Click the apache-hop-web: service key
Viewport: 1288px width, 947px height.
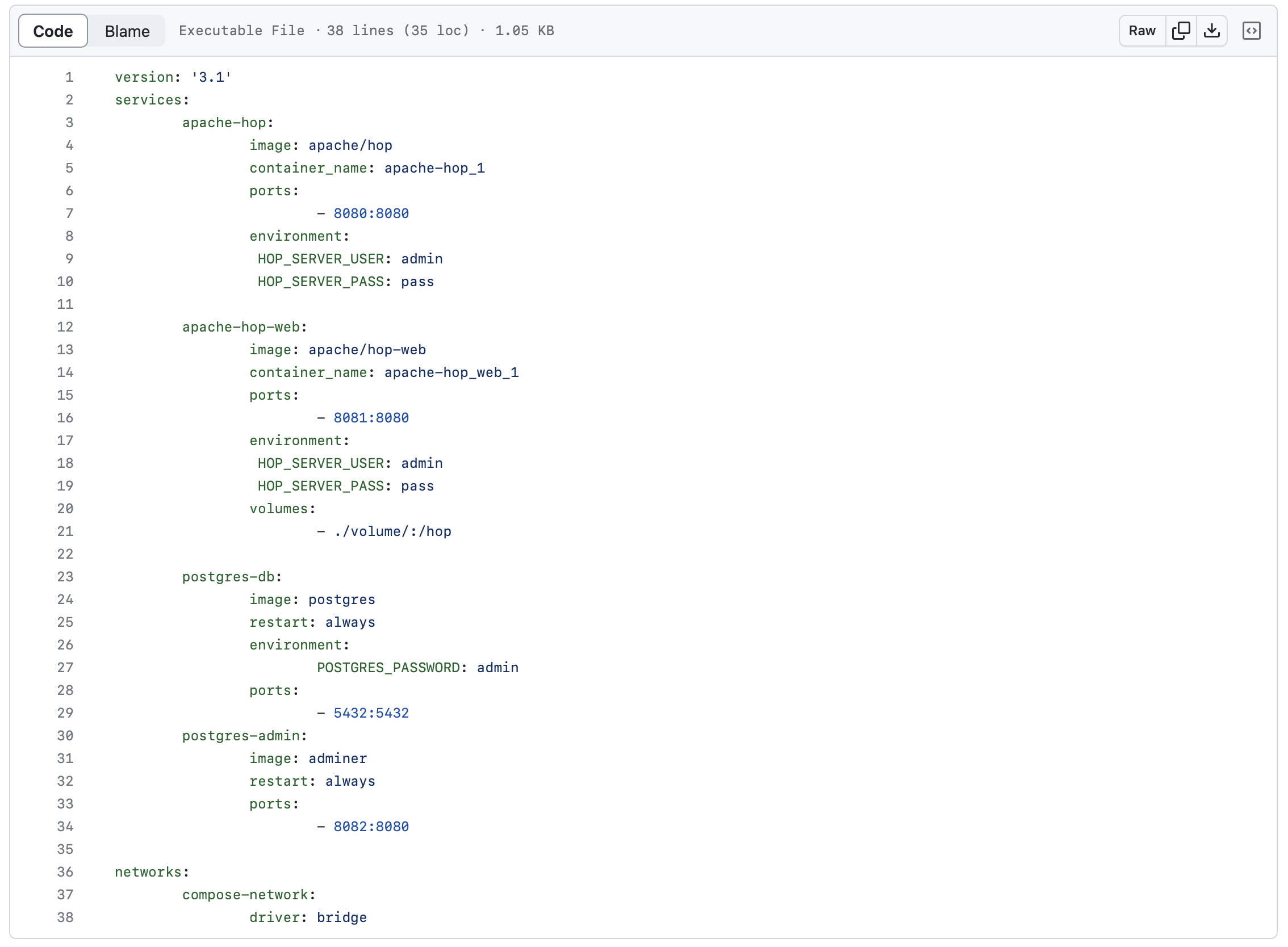point(245,327)
